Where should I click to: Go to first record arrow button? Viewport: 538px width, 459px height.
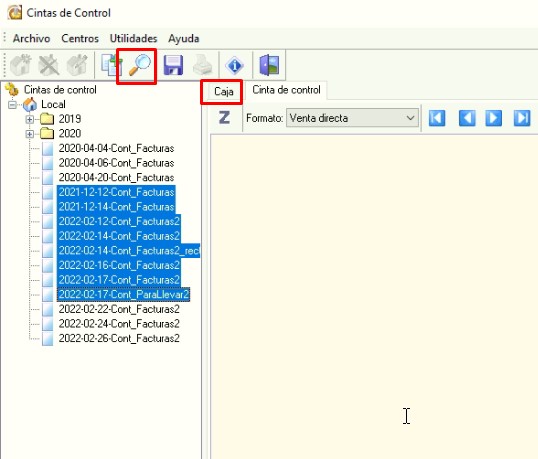tap(437, 118)
